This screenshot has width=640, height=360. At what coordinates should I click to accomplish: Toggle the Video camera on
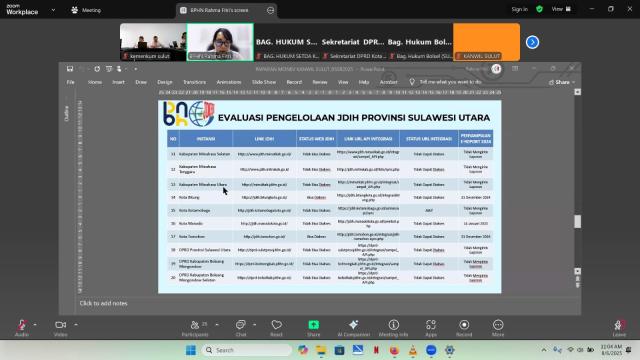point(60,328)
